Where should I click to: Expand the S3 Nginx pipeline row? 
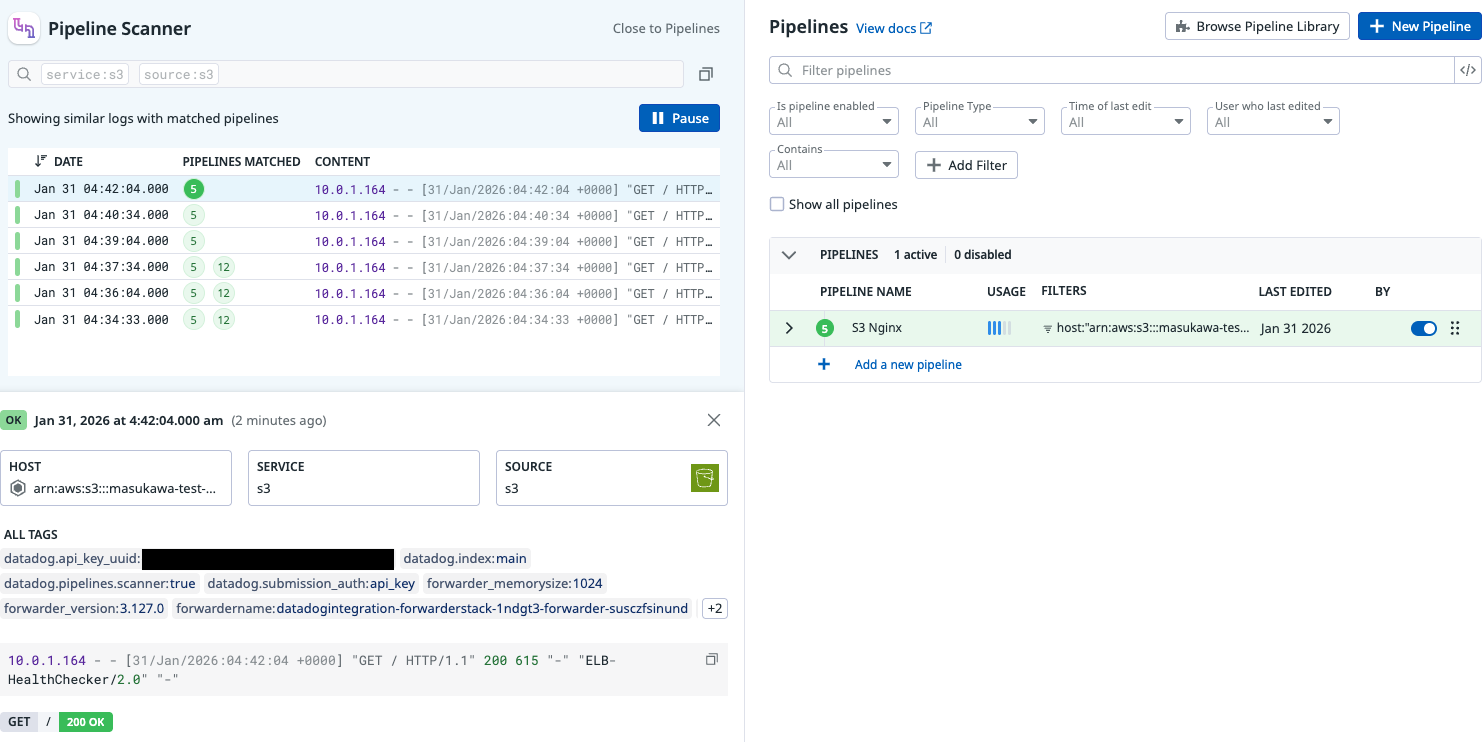(789, 328)
